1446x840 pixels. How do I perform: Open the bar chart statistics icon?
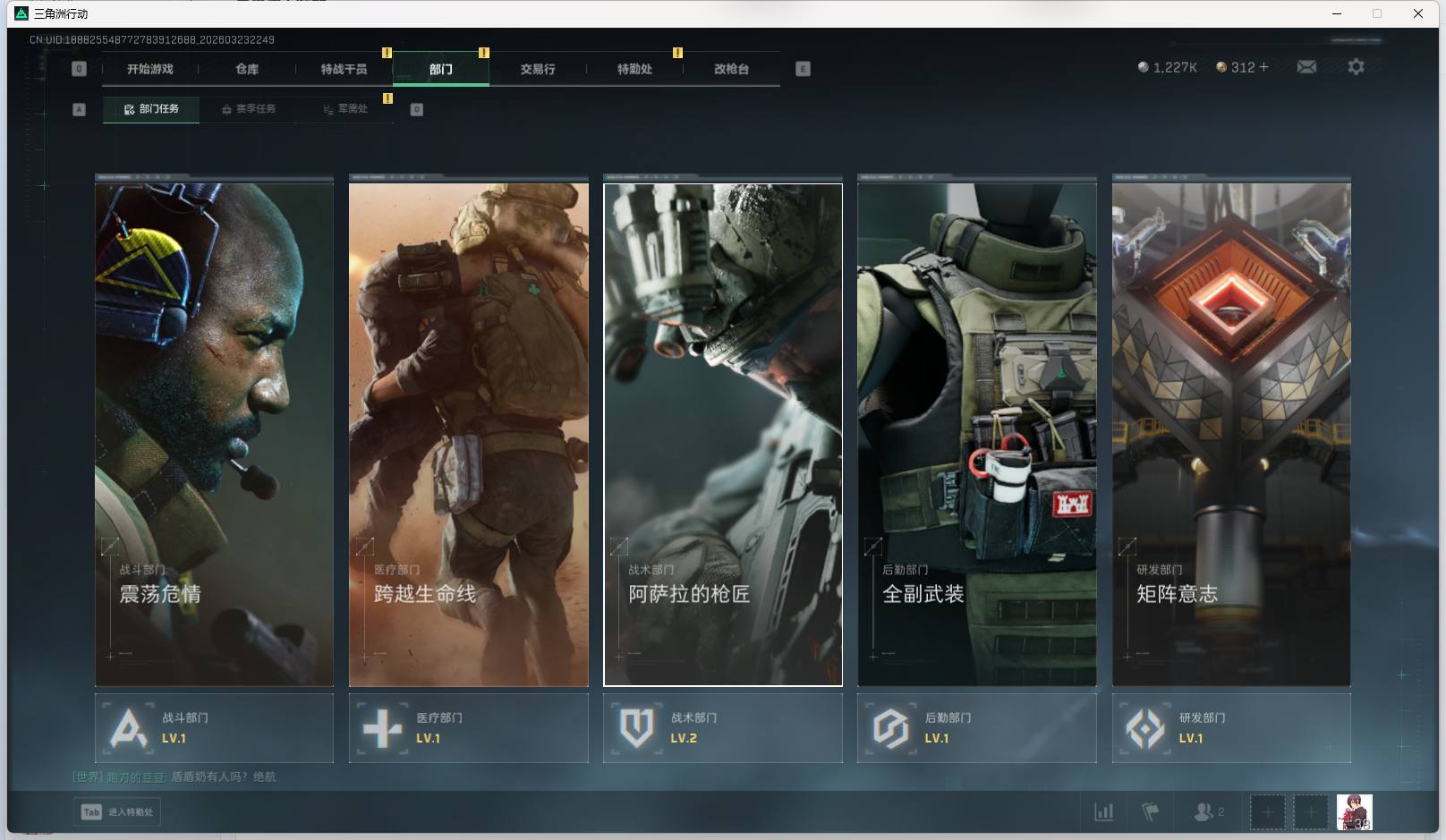click(x=1104, y=812)
